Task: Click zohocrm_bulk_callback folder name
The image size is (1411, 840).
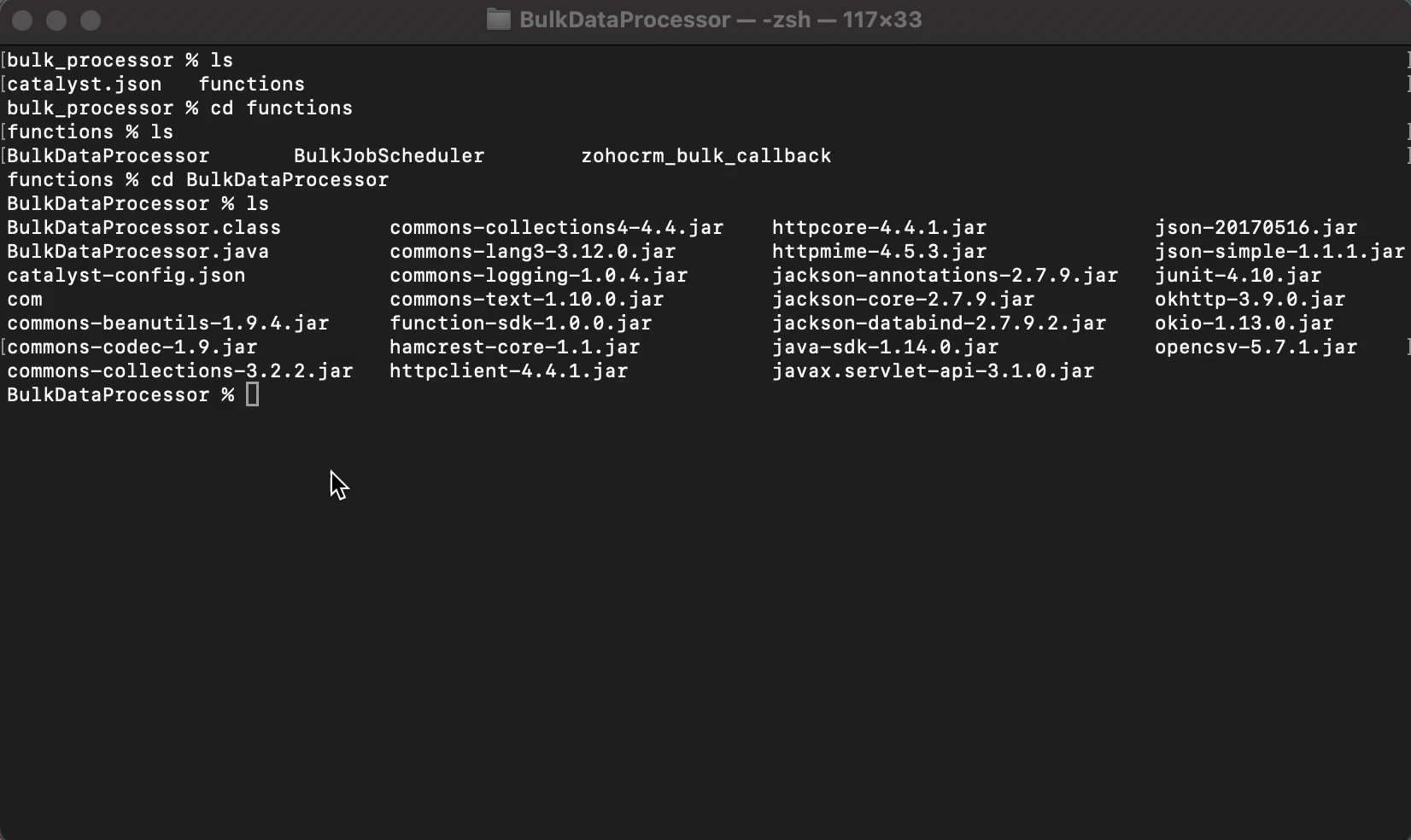Action: [705, 156]
